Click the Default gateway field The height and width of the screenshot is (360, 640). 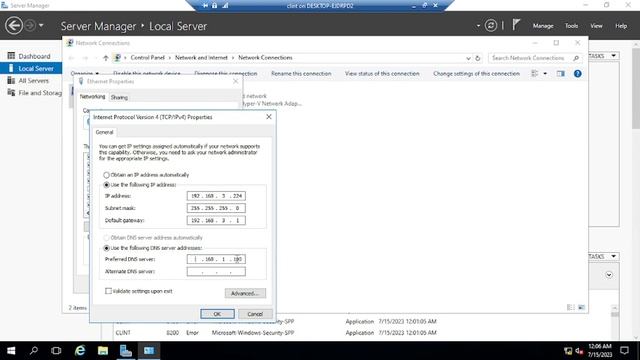(216, 220)
